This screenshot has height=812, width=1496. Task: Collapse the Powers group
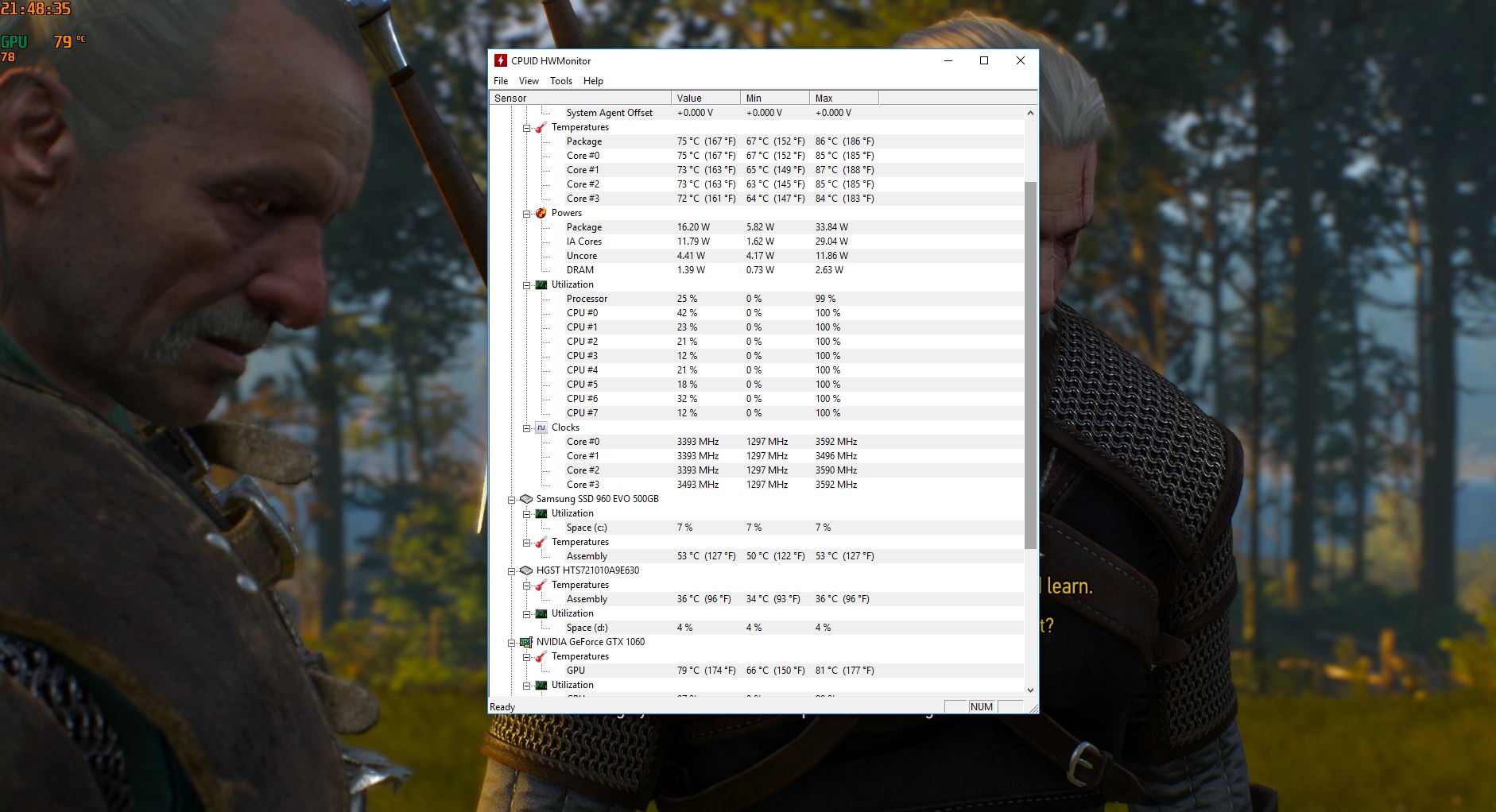pos(526,214)
